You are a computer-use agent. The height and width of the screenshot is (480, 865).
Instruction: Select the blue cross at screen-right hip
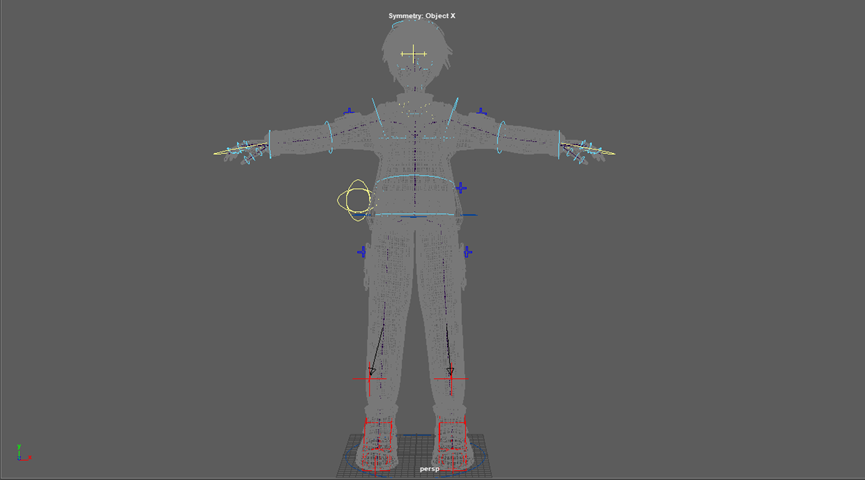[x=467, y=252]
